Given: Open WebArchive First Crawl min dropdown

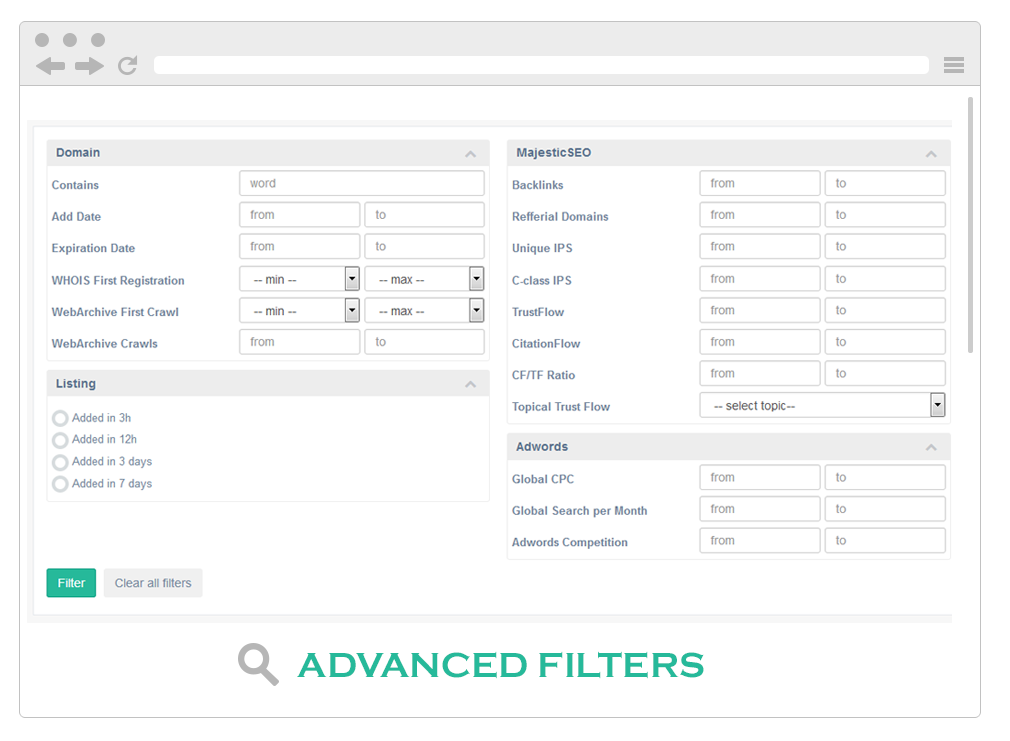Looking at the screenshot, I should click(299, 311).
